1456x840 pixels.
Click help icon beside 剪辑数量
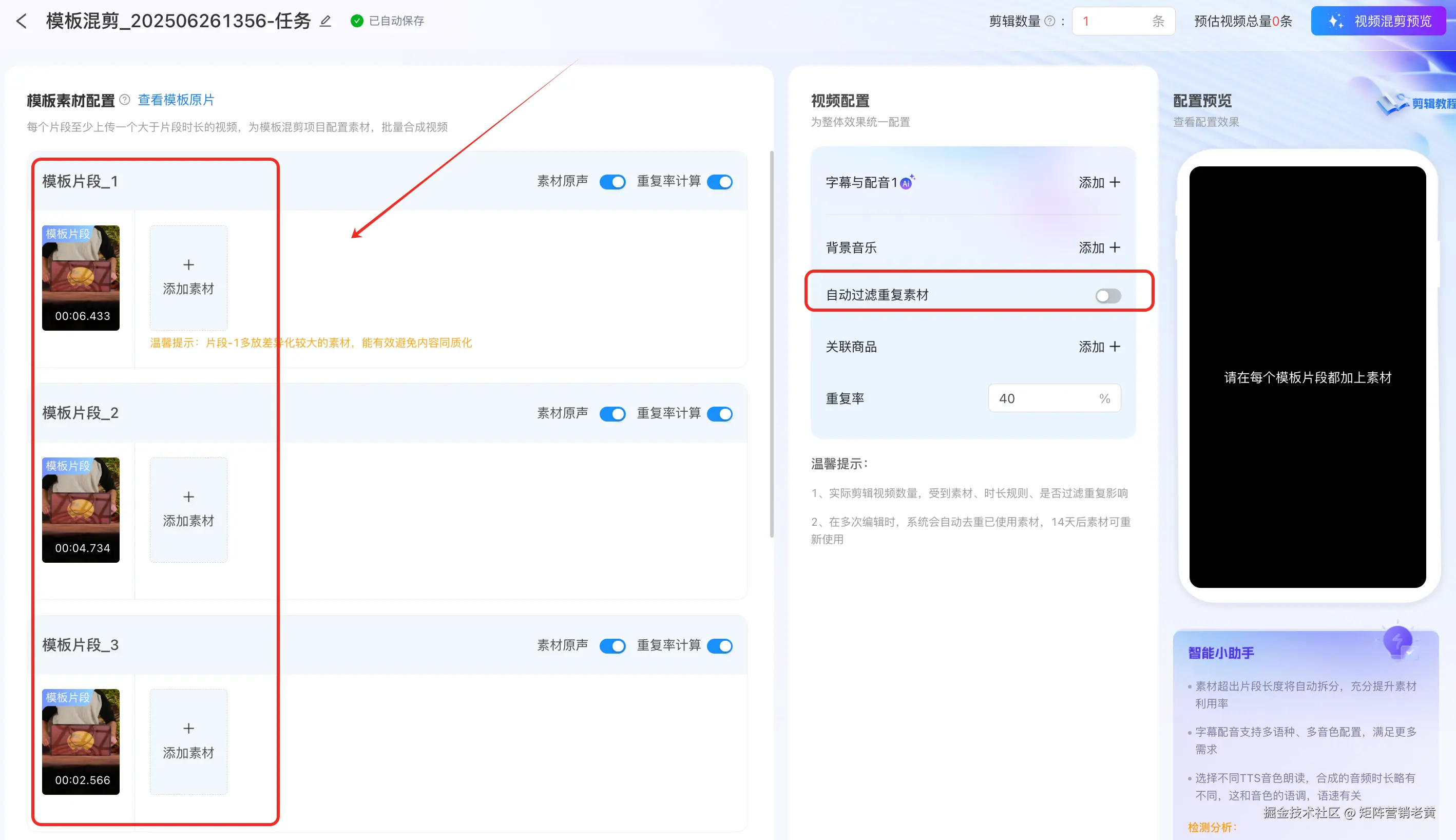click(1050, 22)
